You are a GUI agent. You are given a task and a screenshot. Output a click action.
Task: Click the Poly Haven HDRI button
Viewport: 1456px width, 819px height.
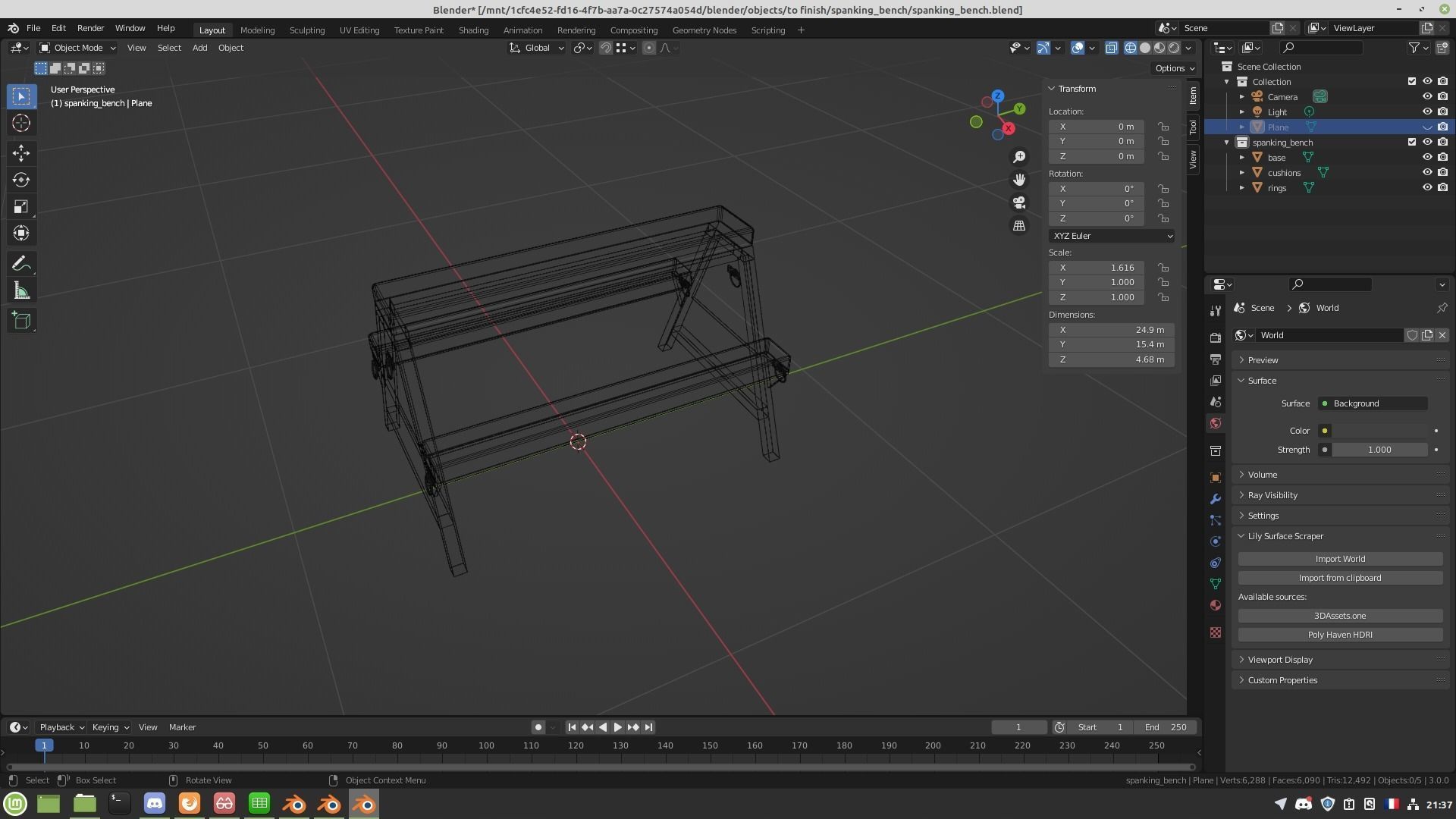1340,635
